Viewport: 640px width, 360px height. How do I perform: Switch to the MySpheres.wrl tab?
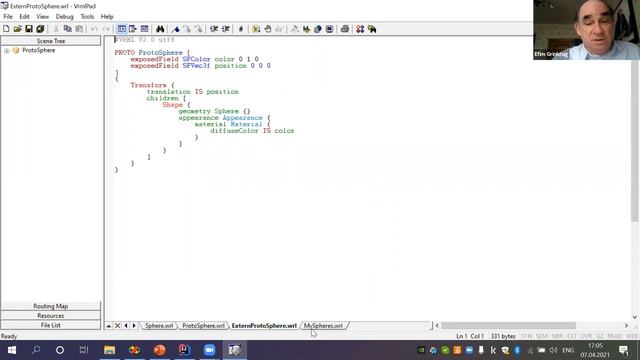(x=323, y=326)
